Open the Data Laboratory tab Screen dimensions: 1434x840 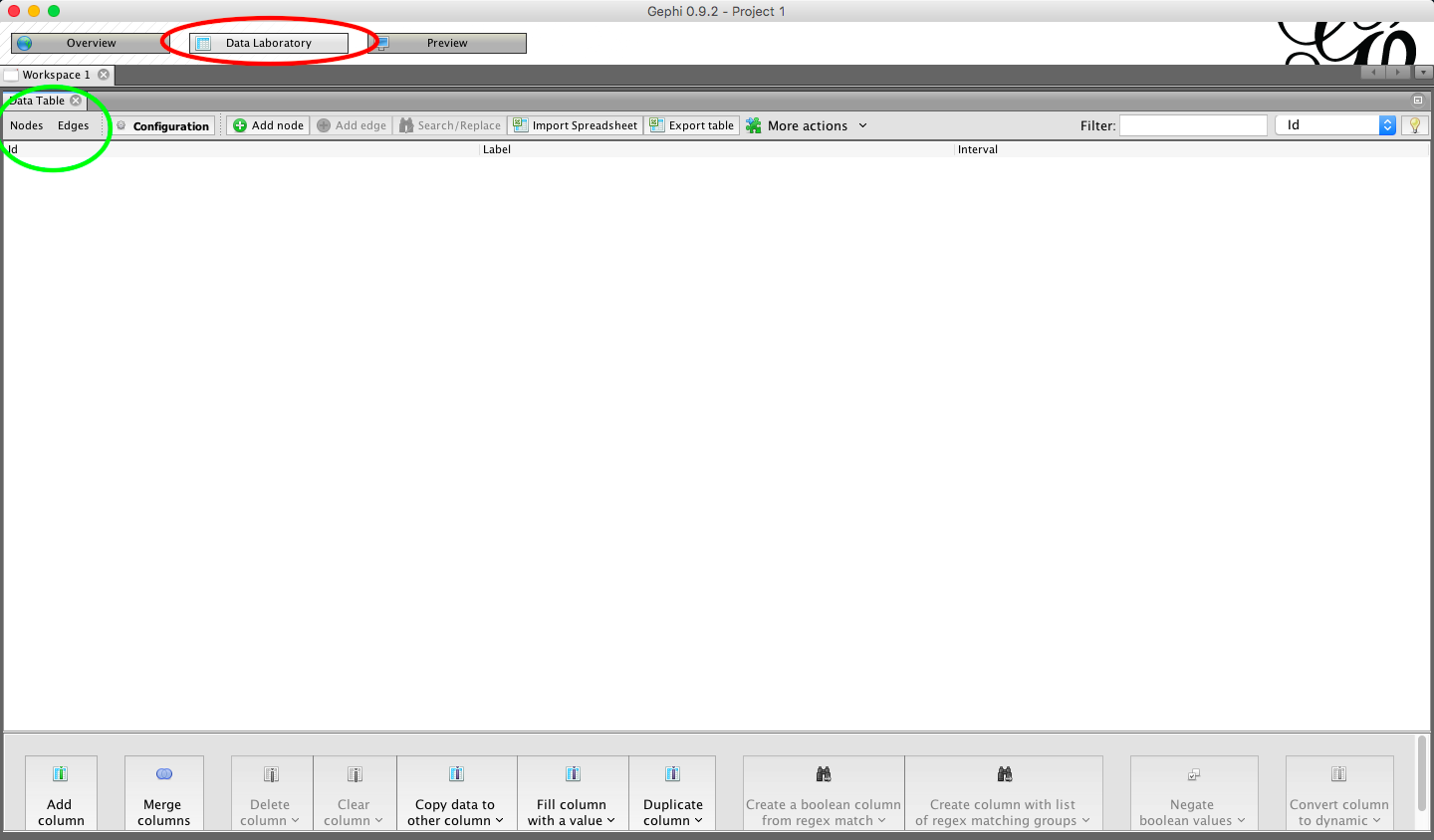269,43
